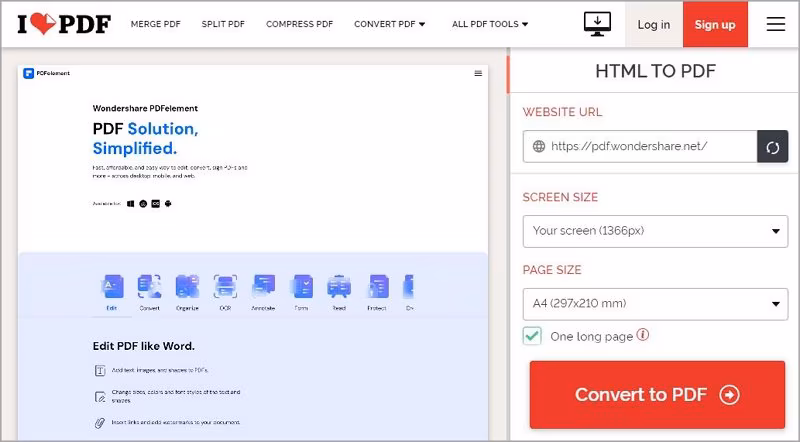Select the Form feature icon in the preview
This screenshot has height=442, width=800.
click(302, 286)
